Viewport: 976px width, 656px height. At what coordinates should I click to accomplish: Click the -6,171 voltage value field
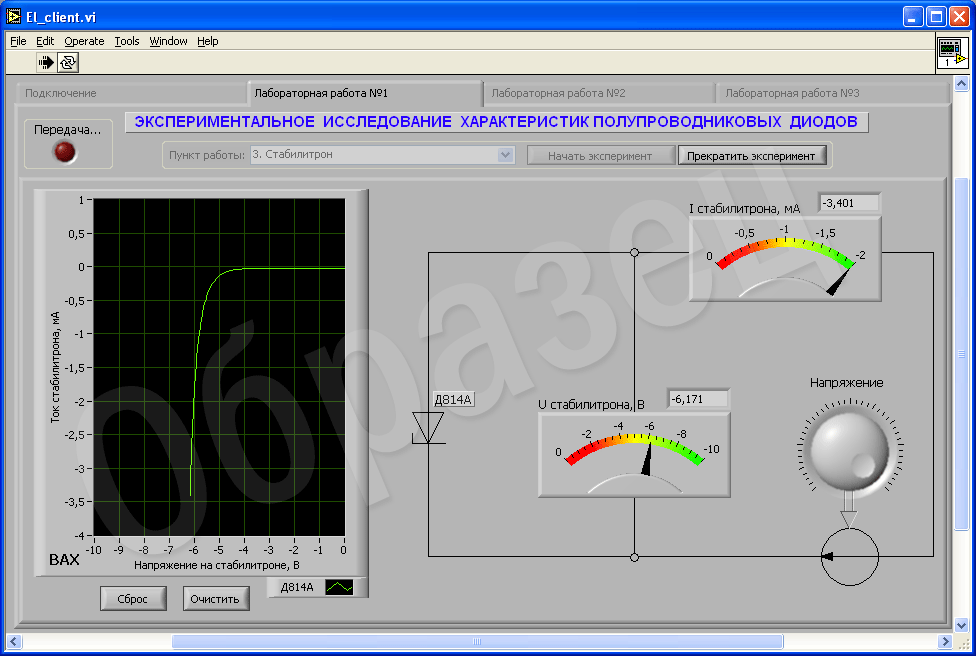click(698, 399)
